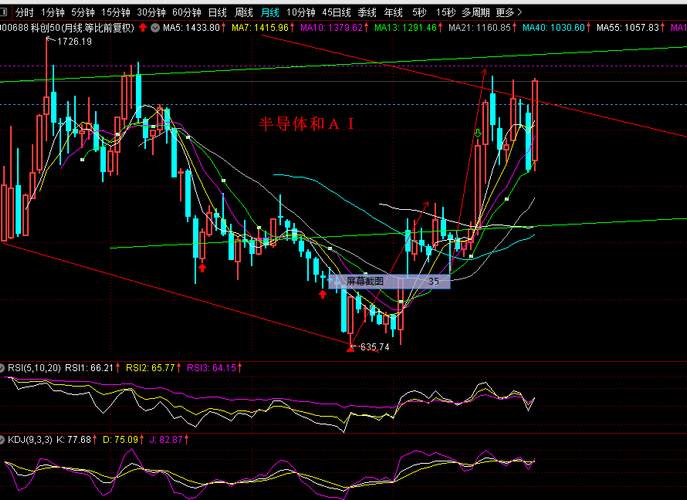Open the 更多 periods expander

pyautogui.click(x=509, y=12)
